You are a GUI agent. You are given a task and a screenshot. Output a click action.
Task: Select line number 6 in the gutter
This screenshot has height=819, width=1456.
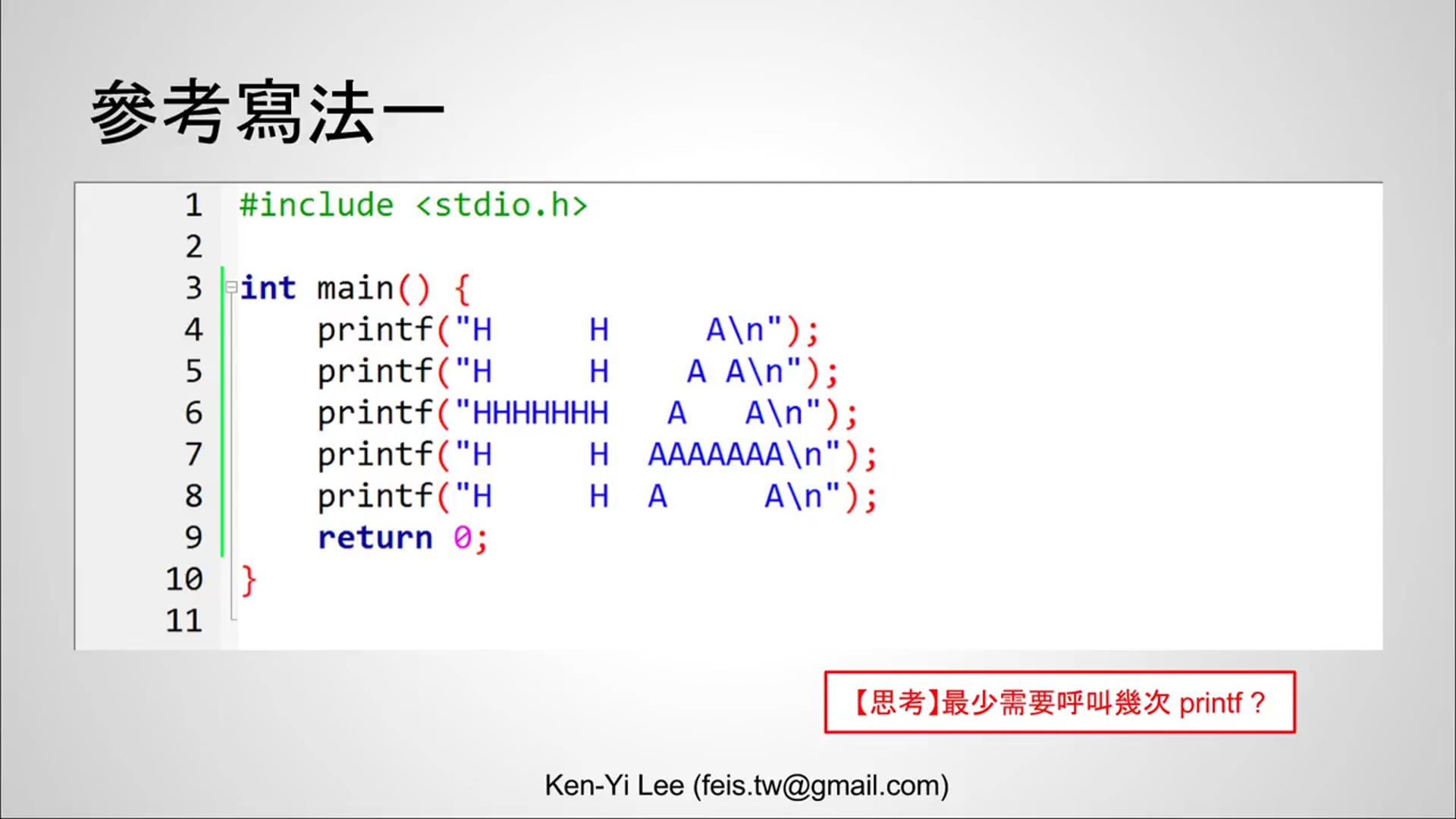[194, 413]
